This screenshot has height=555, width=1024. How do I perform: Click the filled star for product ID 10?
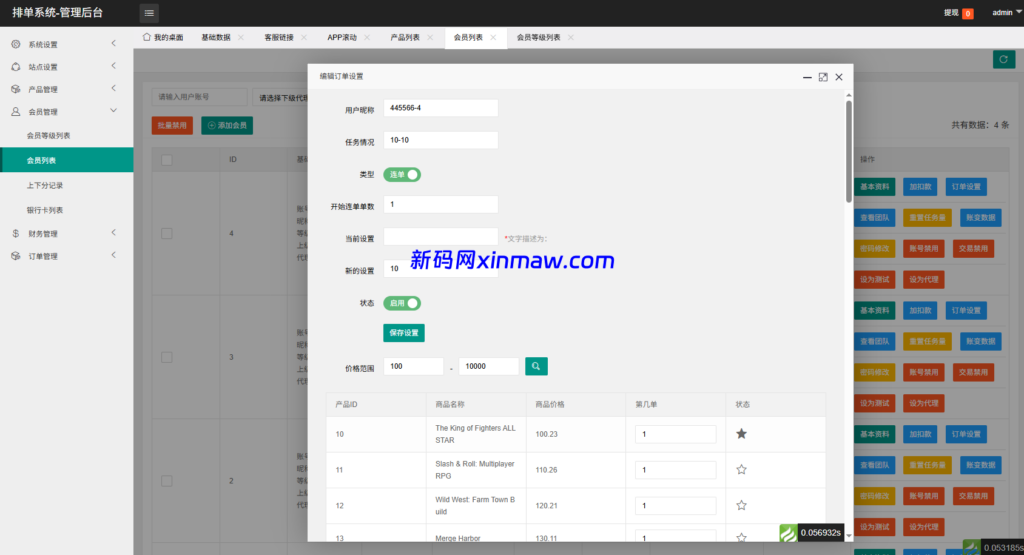coord(741,434)
